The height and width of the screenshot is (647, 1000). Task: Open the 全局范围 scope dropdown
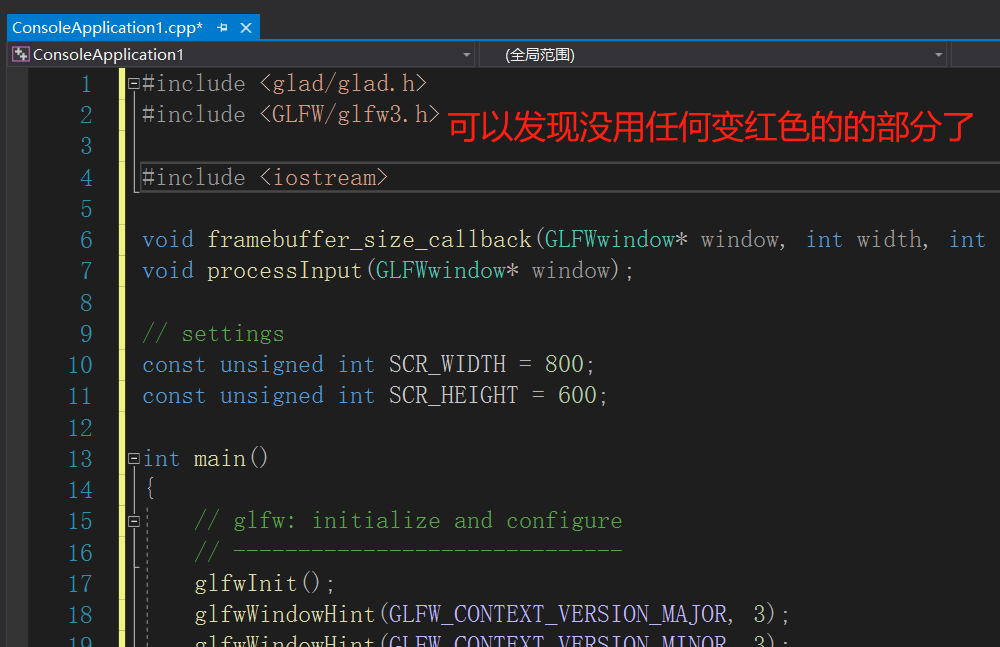tap(938, 55)
